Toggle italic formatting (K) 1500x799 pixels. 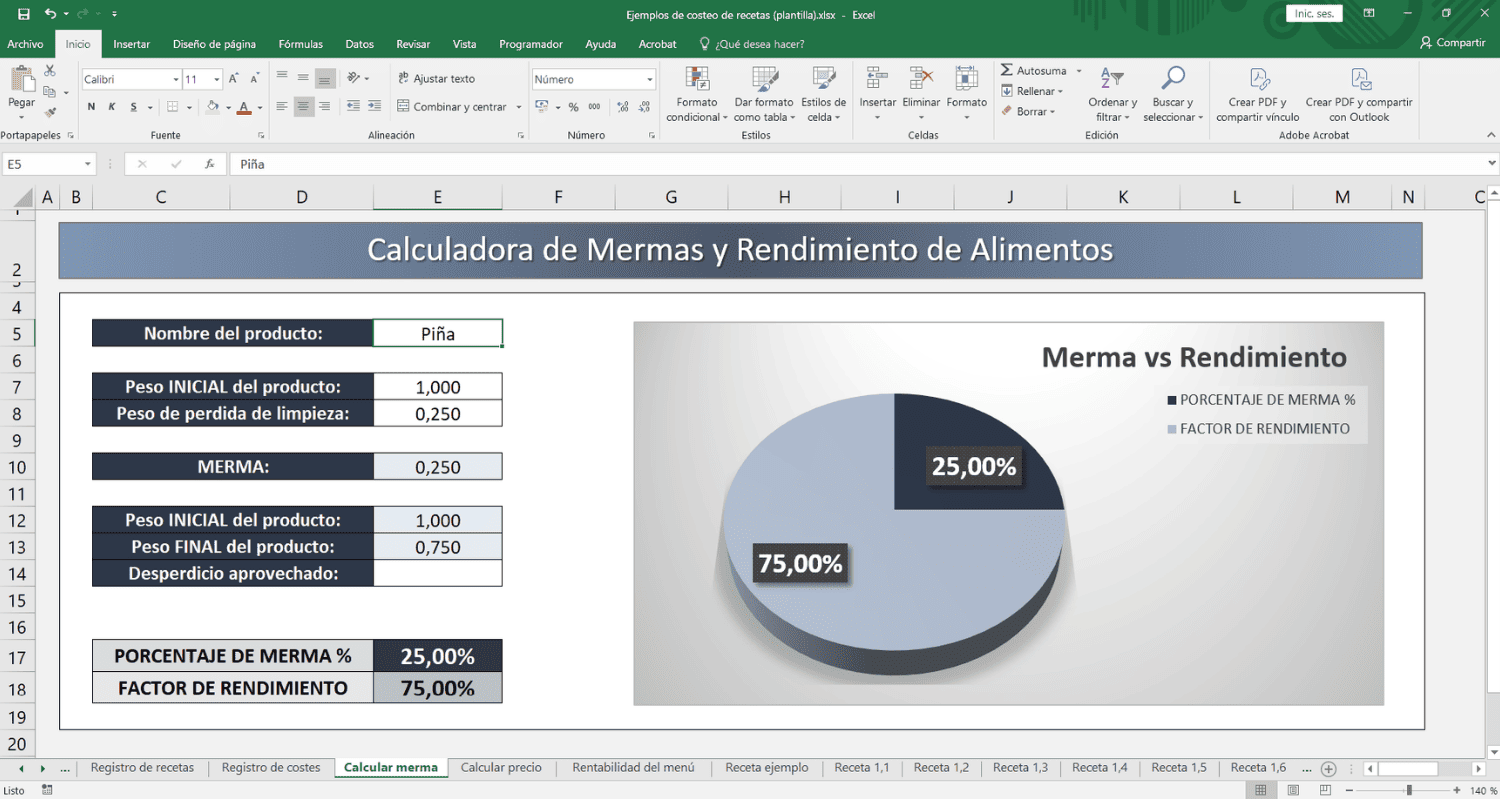click(x=111, y=107)
